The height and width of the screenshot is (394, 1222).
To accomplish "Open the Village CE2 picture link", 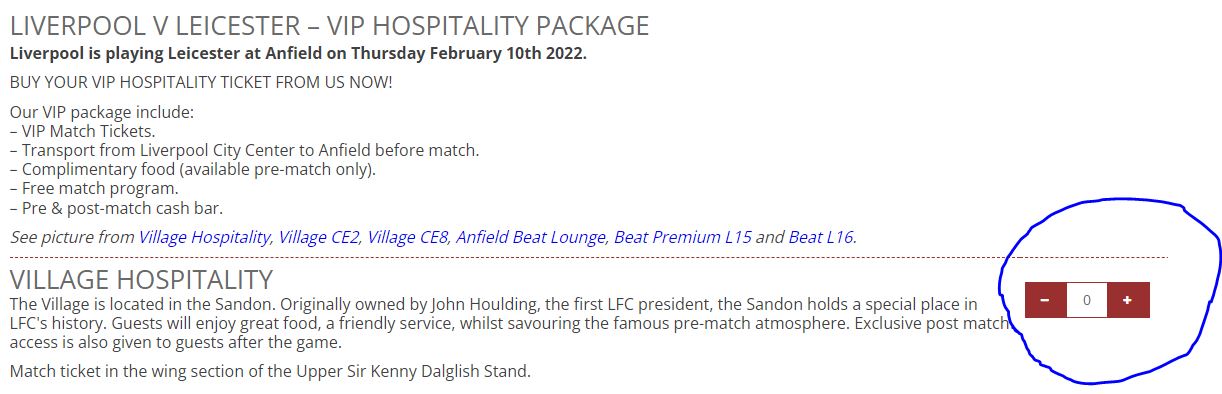I will click(x=319, y=238).
